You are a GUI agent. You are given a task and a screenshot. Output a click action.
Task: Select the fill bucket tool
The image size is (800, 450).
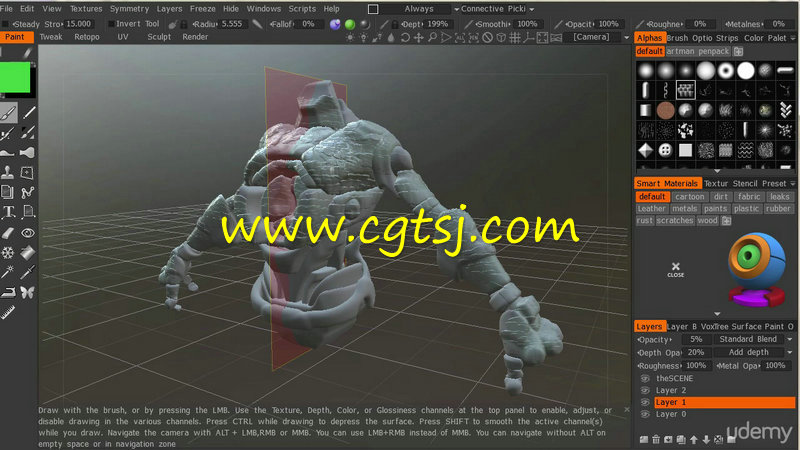(x=28, y=252)
